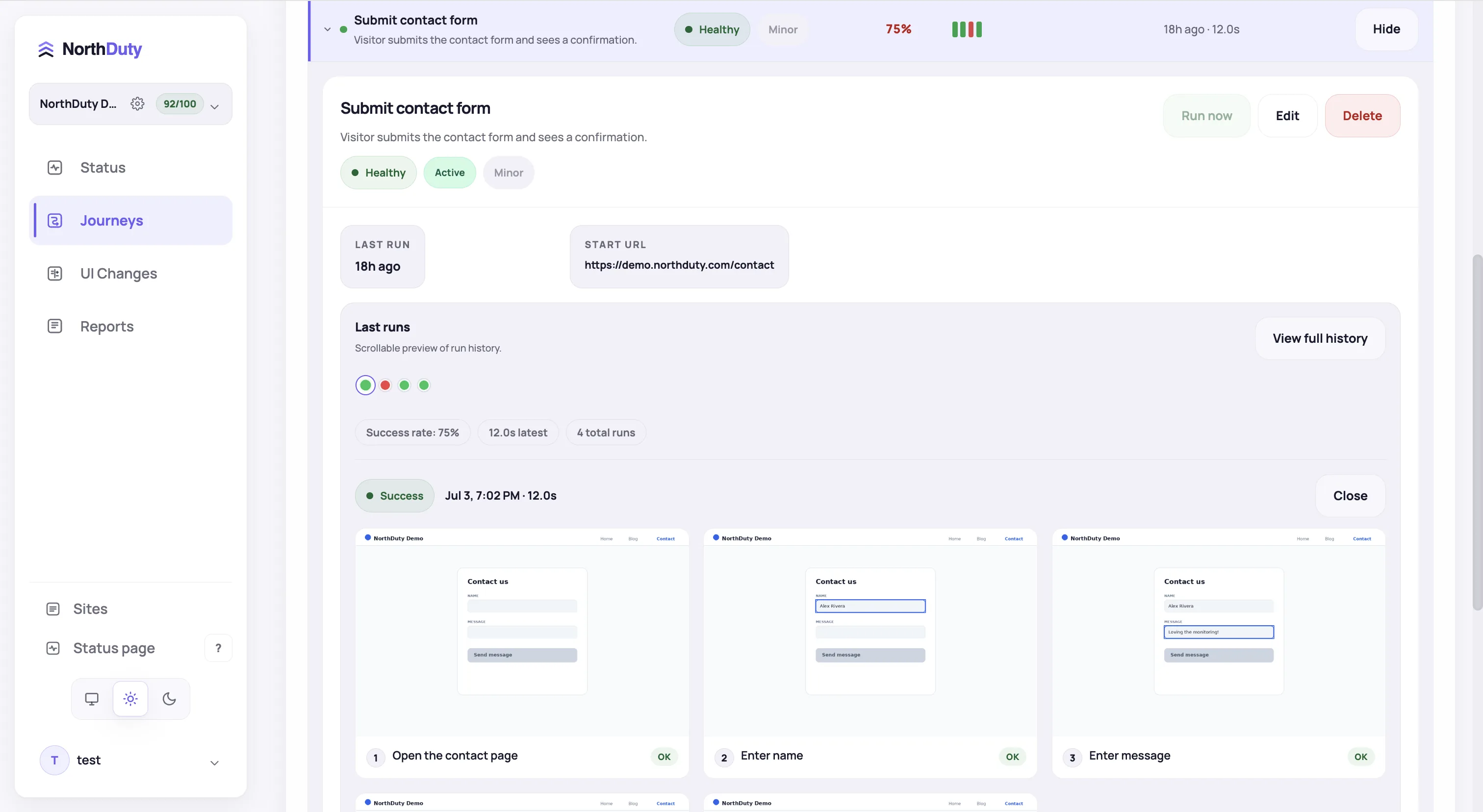Viewport: 1483px width, 812px height.
Task: Click the Edit journey button
Action: tap(1287, 116)
